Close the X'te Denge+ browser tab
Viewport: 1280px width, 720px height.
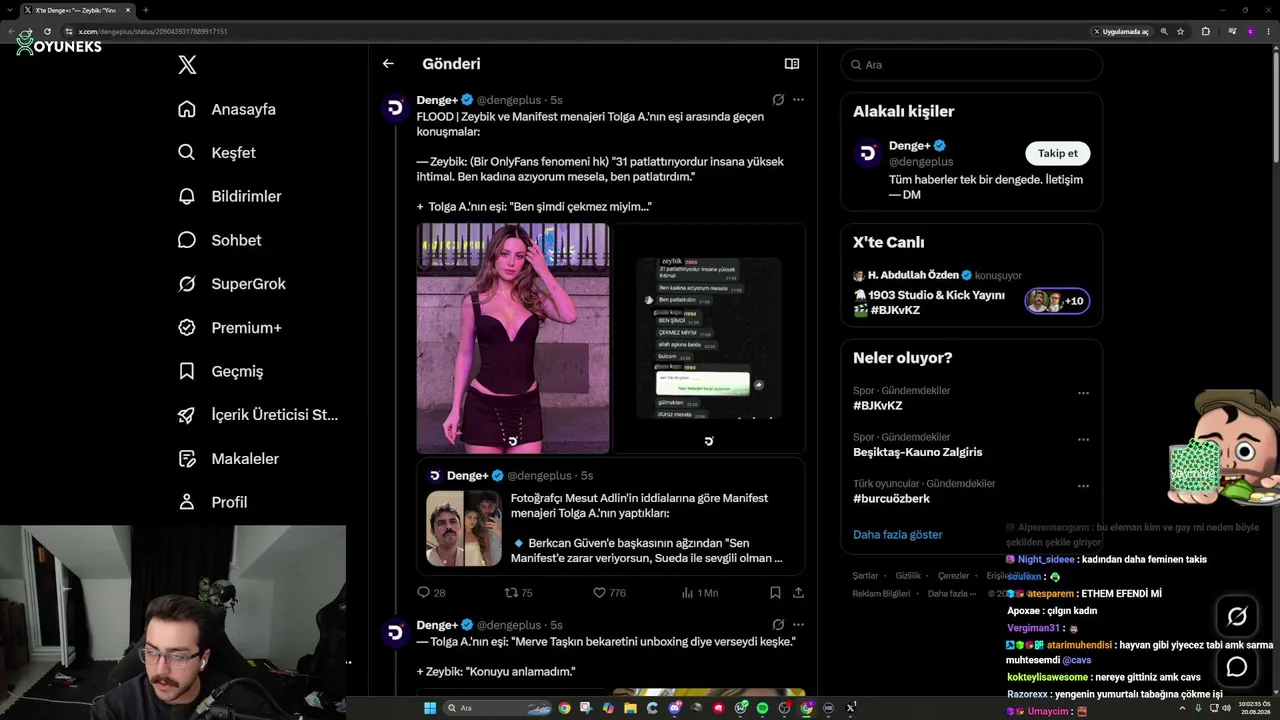click(x=128, y=10)
